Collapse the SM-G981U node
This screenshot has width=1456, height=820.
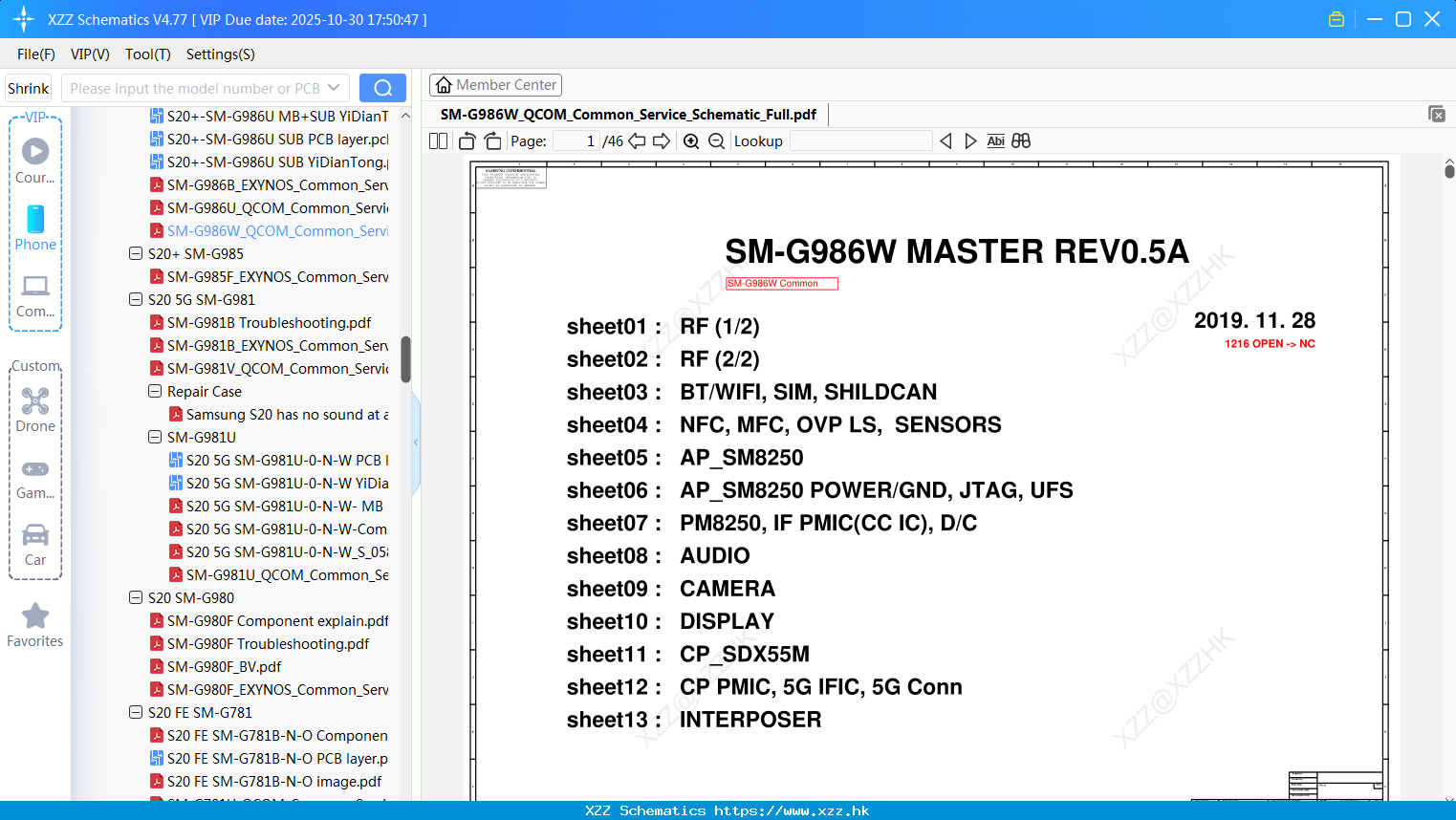155,438
